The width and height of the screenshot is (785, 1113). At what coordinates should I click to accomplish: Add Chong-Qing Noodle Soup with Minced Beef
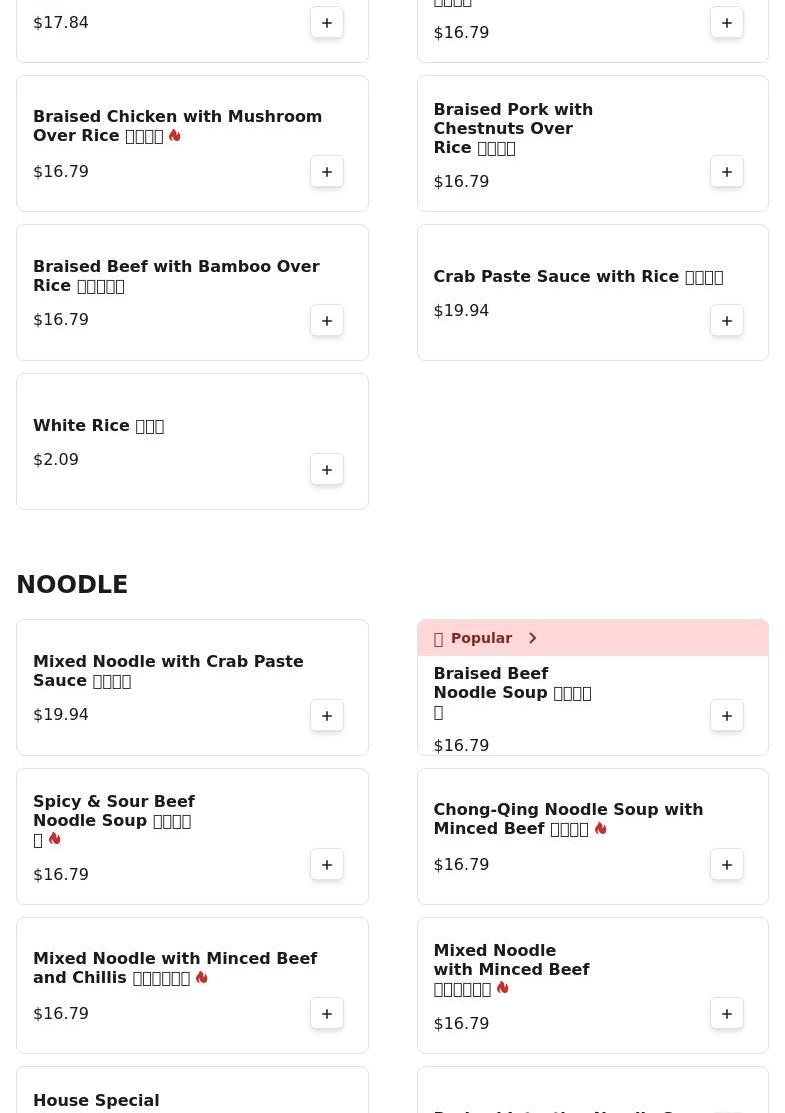coord(727,865)
